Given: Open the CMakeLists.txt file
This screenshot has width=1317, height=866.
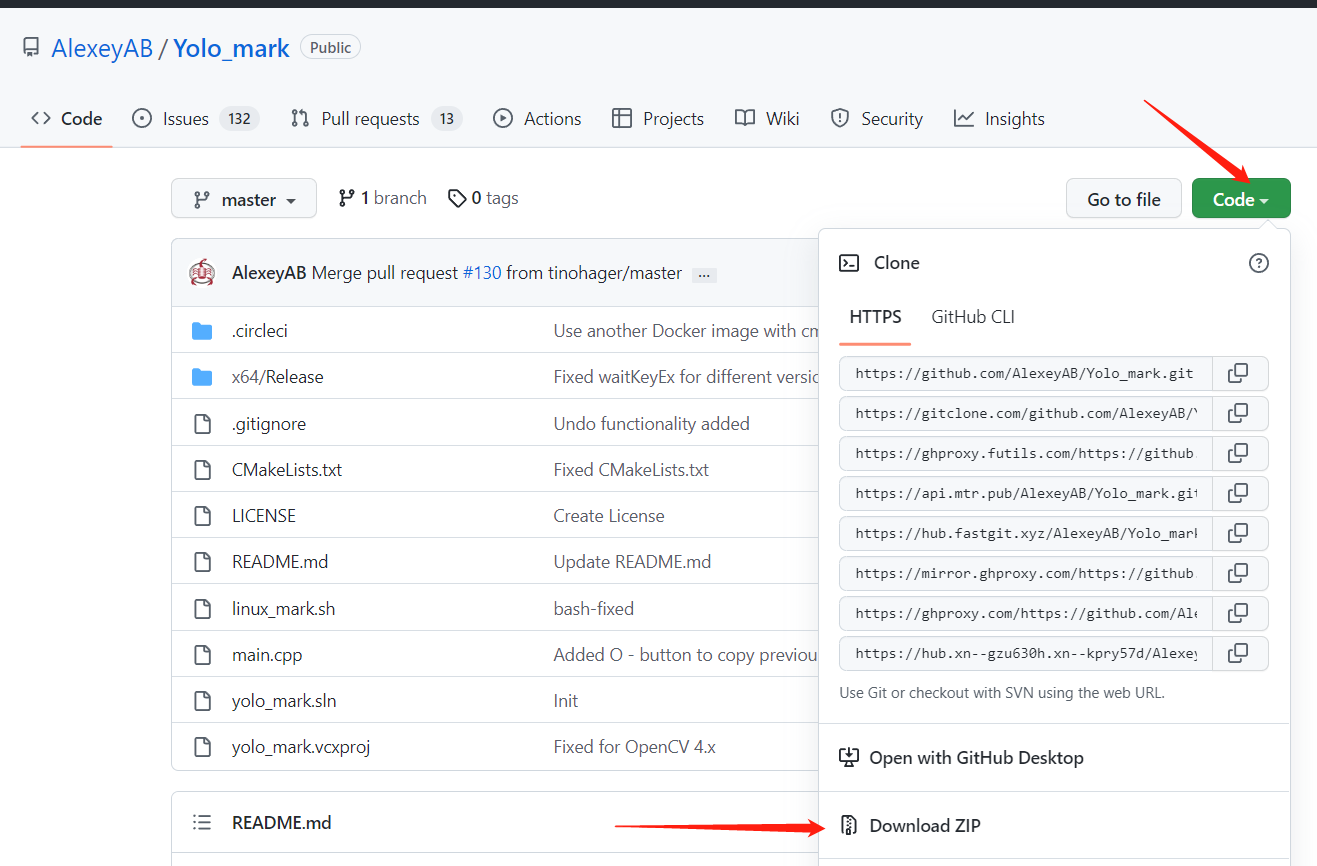Looking at the screenshot, I should pos(287,470).
